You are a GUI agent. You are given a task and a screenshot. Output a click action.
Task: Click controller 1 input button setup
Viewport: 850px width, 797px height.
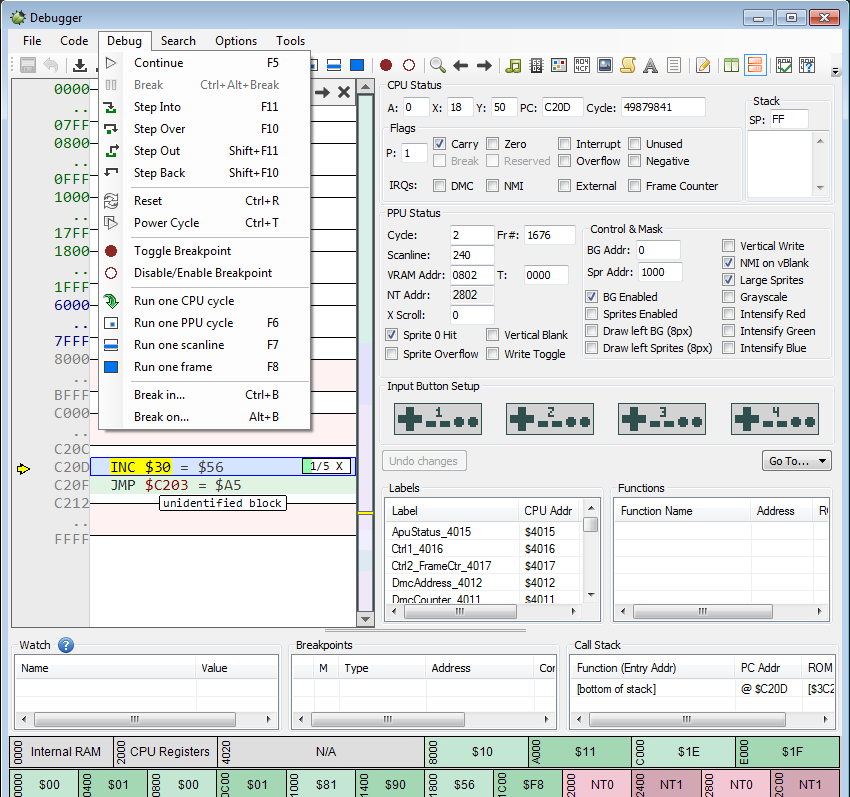(438, 419)
